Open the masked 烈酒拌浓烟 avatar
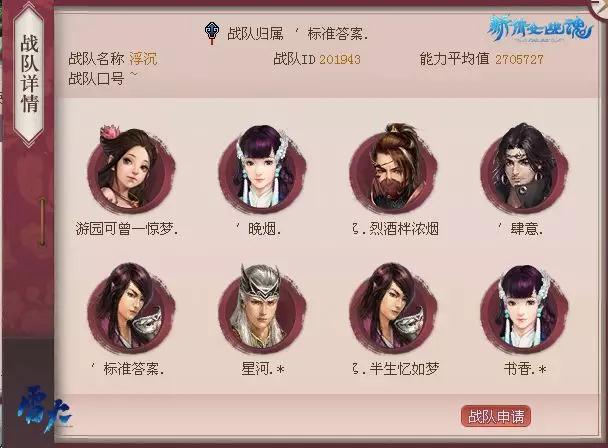 [393, 169]
